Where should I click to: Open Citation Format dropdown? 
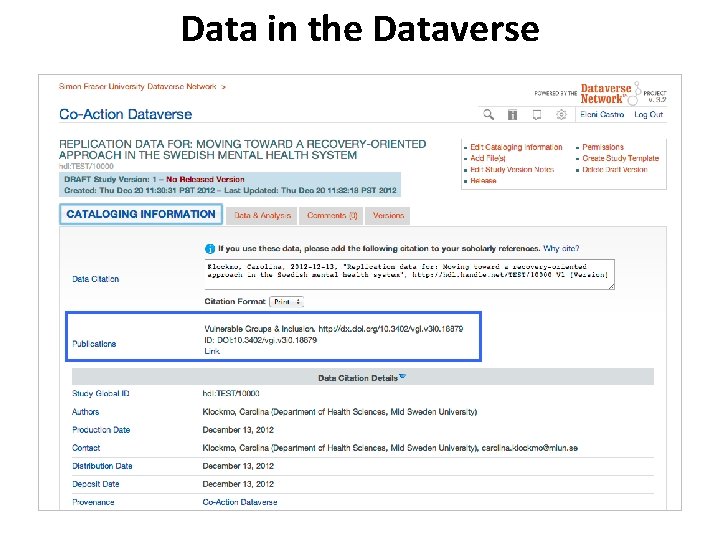pyautogui.click(x=286, y=302)
